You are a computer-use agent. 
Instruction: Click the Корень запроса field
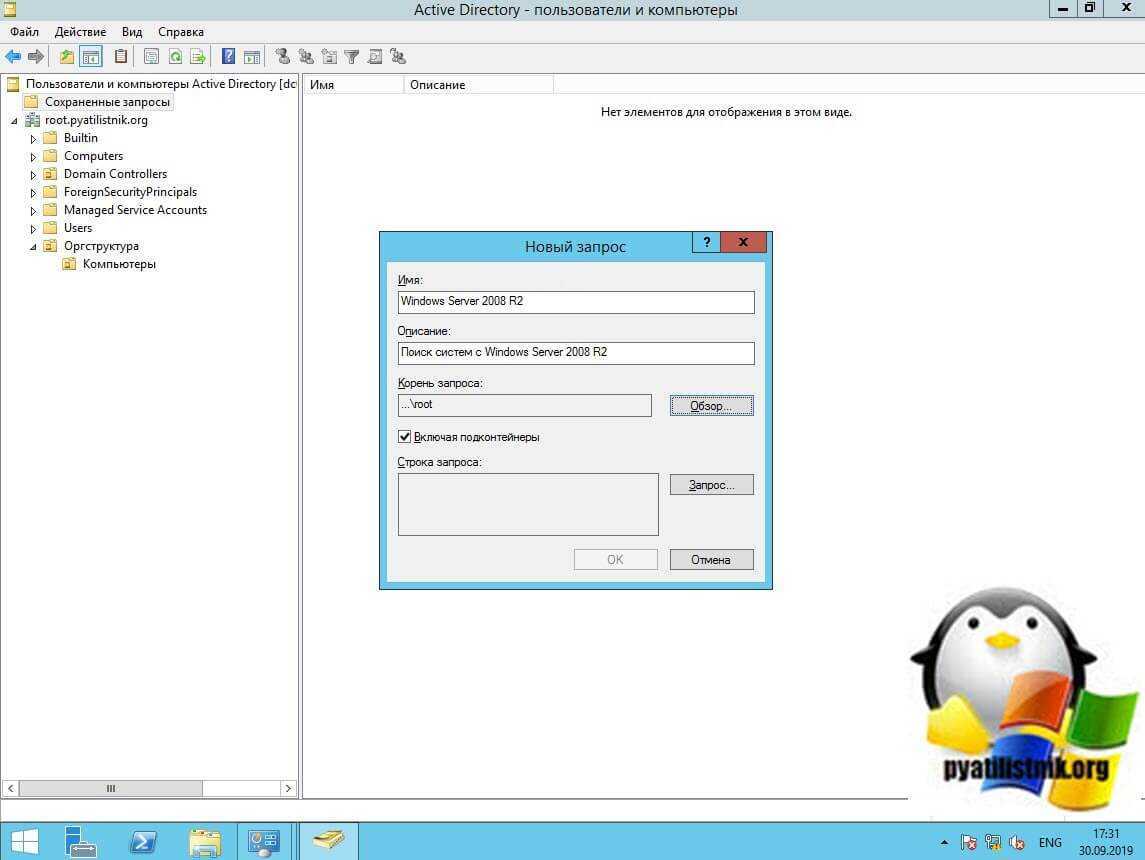point(524,405)
